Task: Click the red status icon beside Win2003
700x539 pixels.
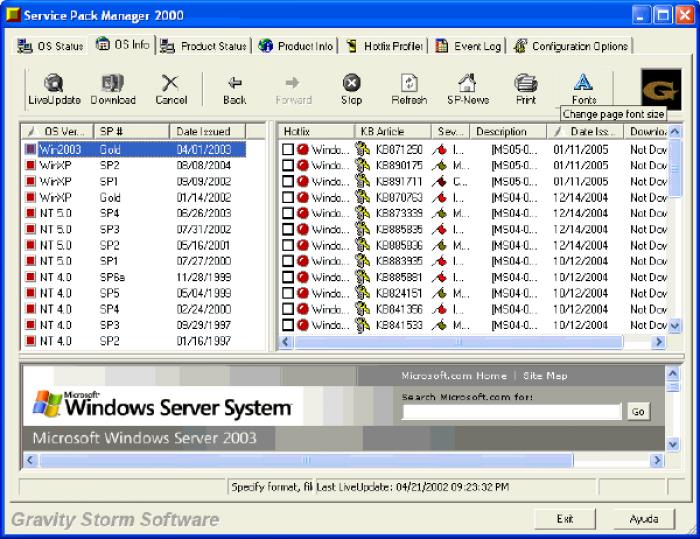Action: coord(30,149)
